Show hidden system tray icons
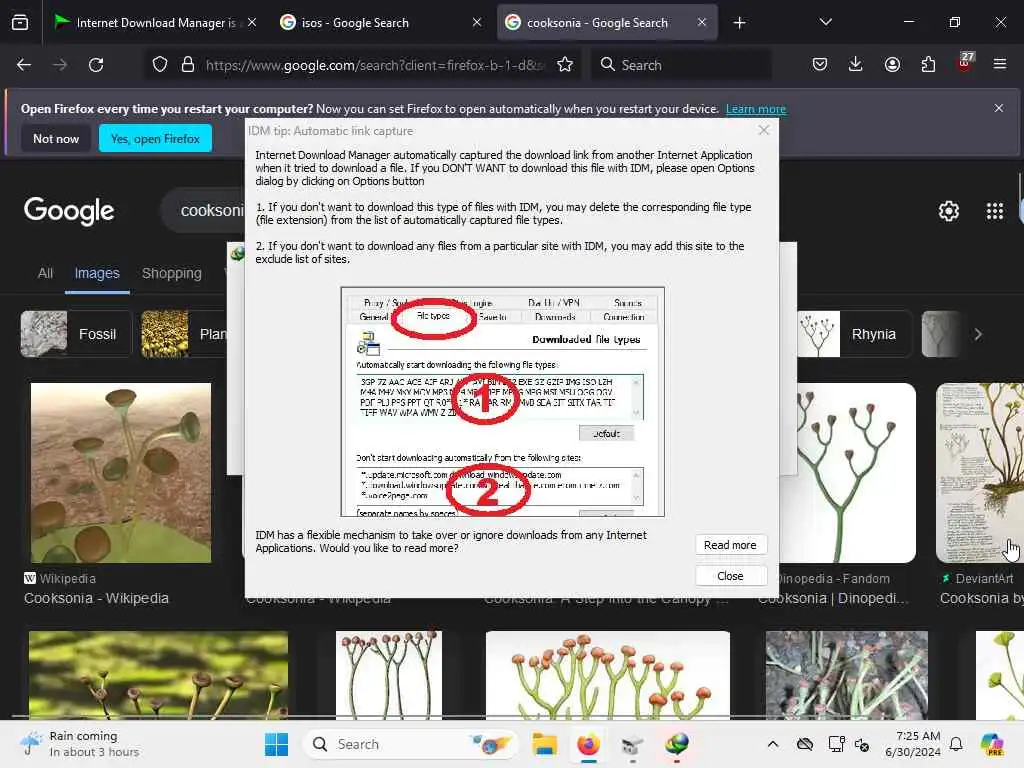Screen dimensions: 1024x768 coord(773,744)
